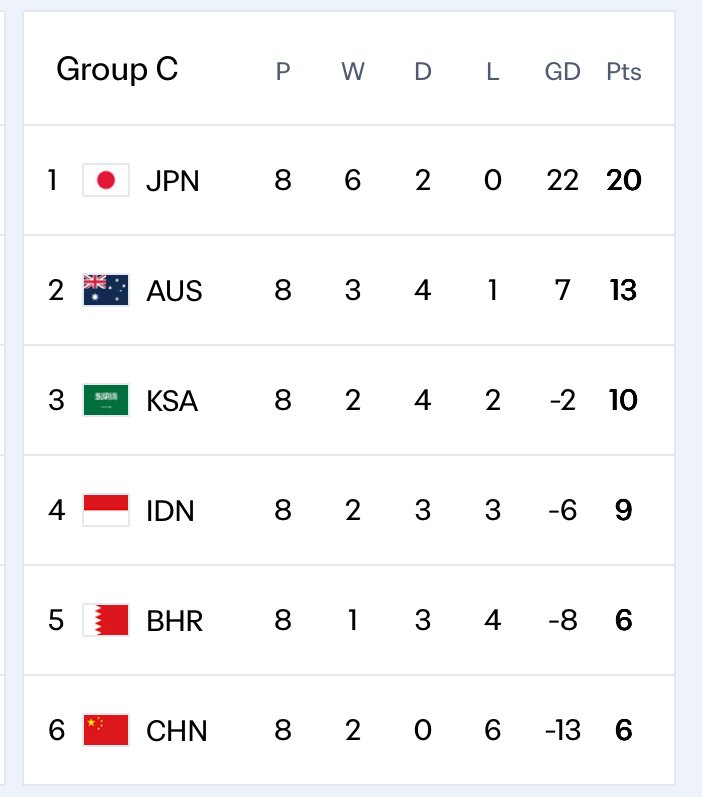Click the Japan flag icon
This screenshot has height=797, width=702.
106,180
